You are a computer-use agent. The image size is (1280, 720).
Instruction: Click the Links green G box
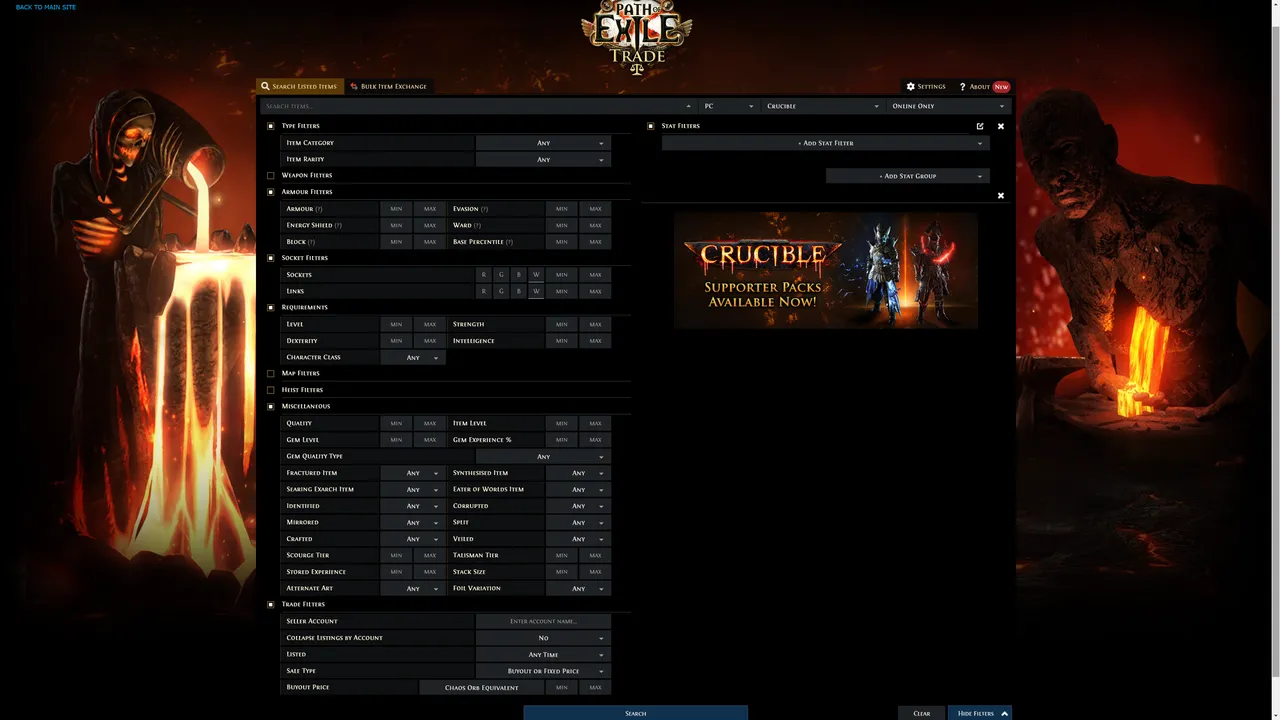501,291
